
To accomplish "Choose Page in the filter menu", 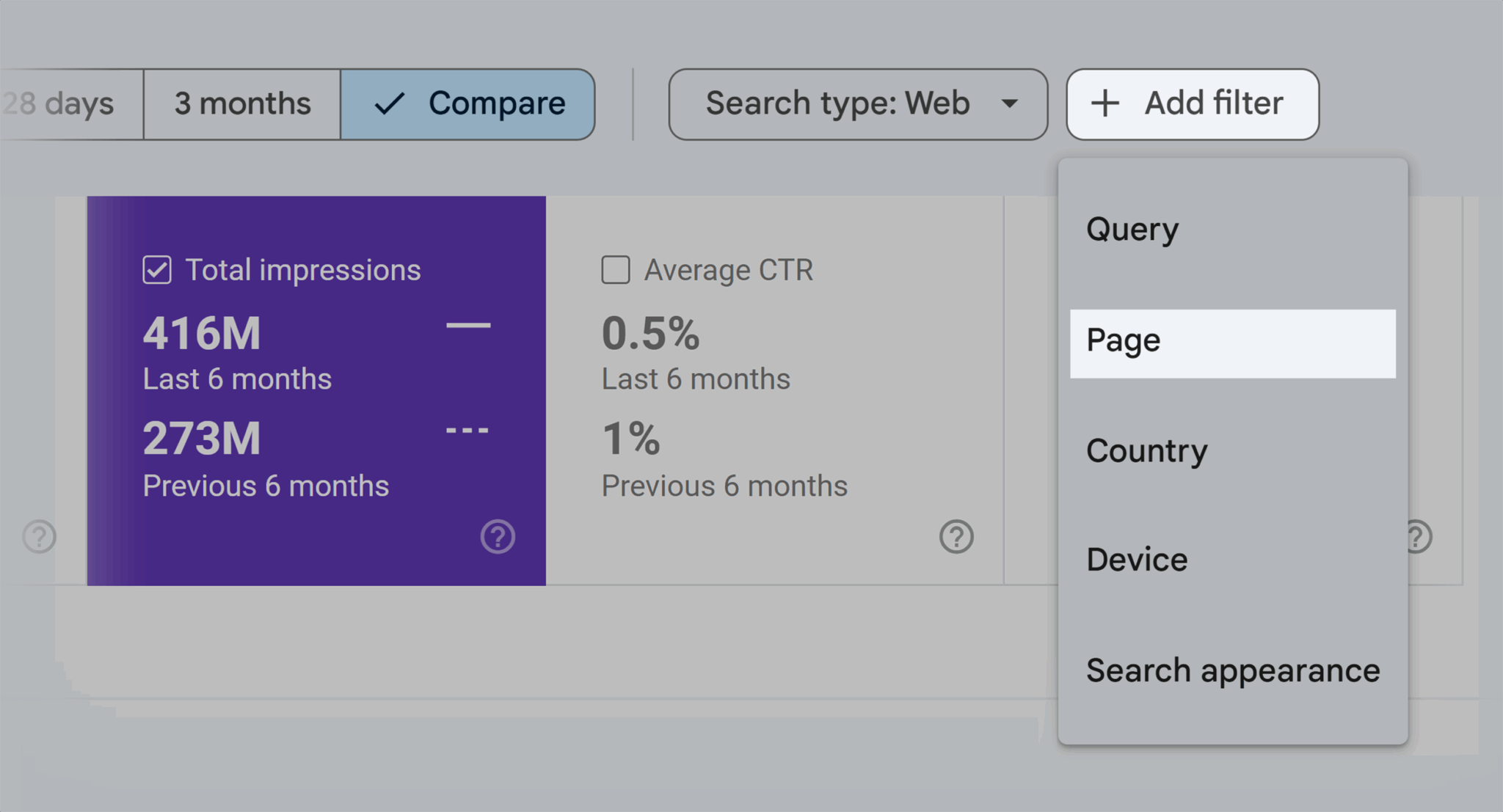I will click(1233, 343).
